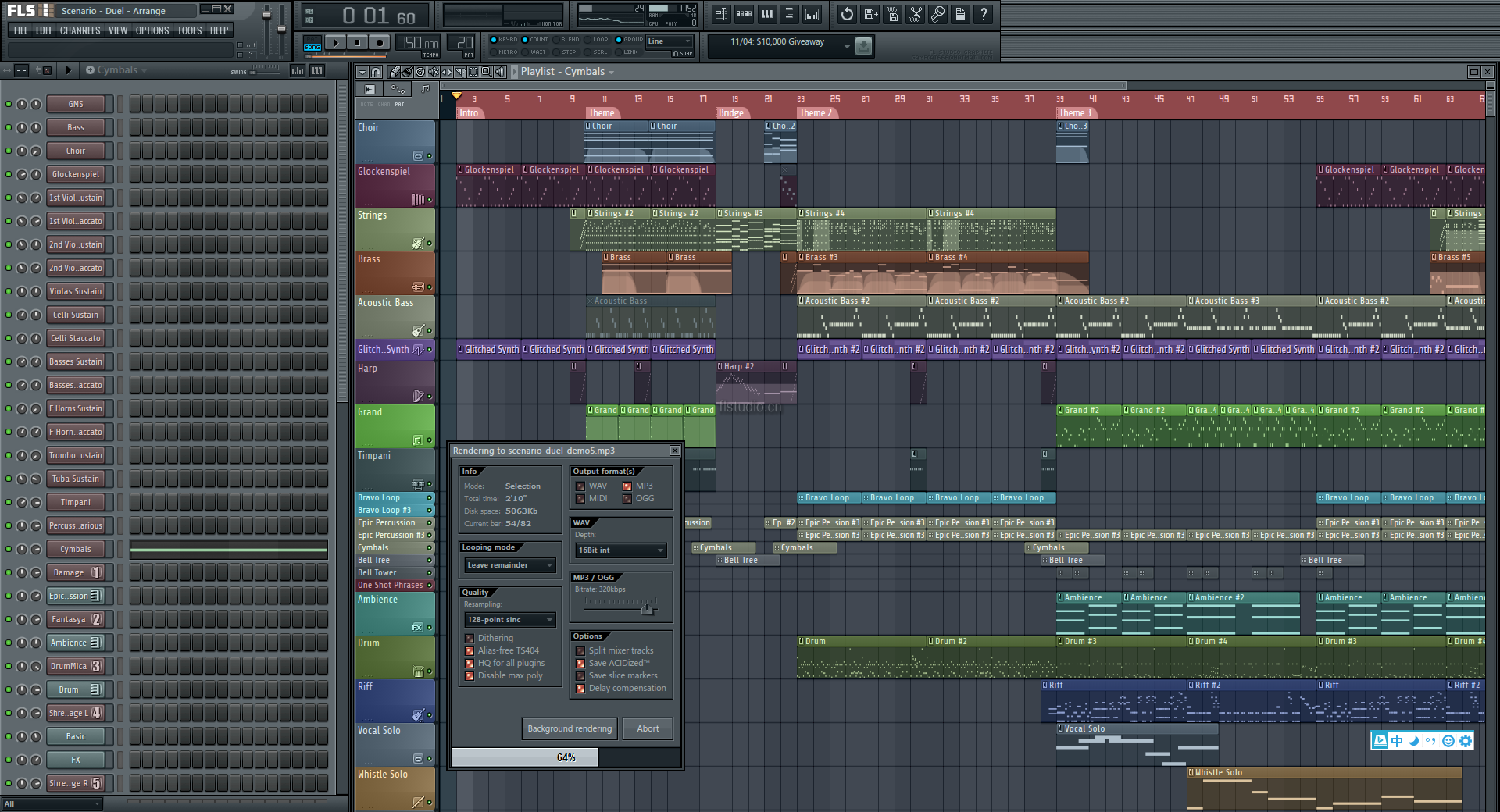This screenshot has width=1500, height=812.
Task: Select the Zoom tool in Playlist toolbar
Action: (487, 72)
